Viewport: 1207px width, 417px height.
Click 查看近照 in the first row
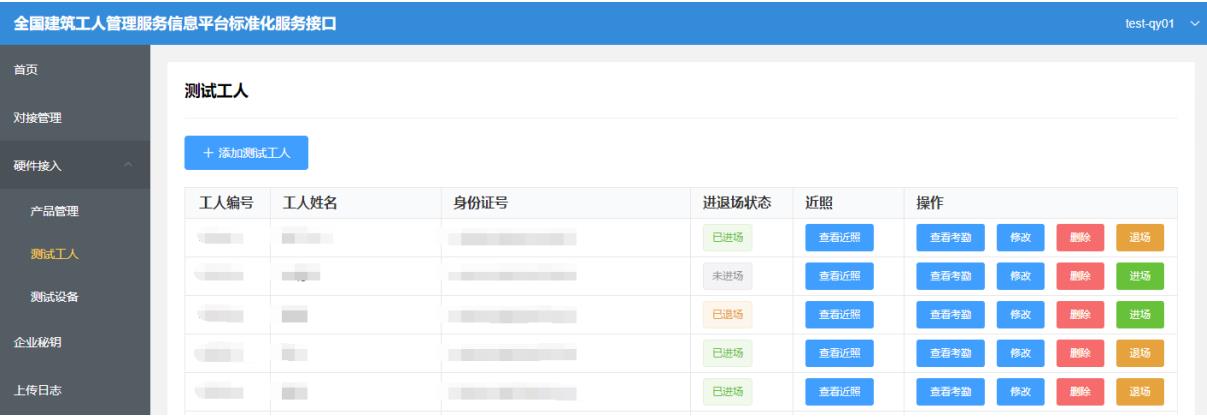pos(840,237)
